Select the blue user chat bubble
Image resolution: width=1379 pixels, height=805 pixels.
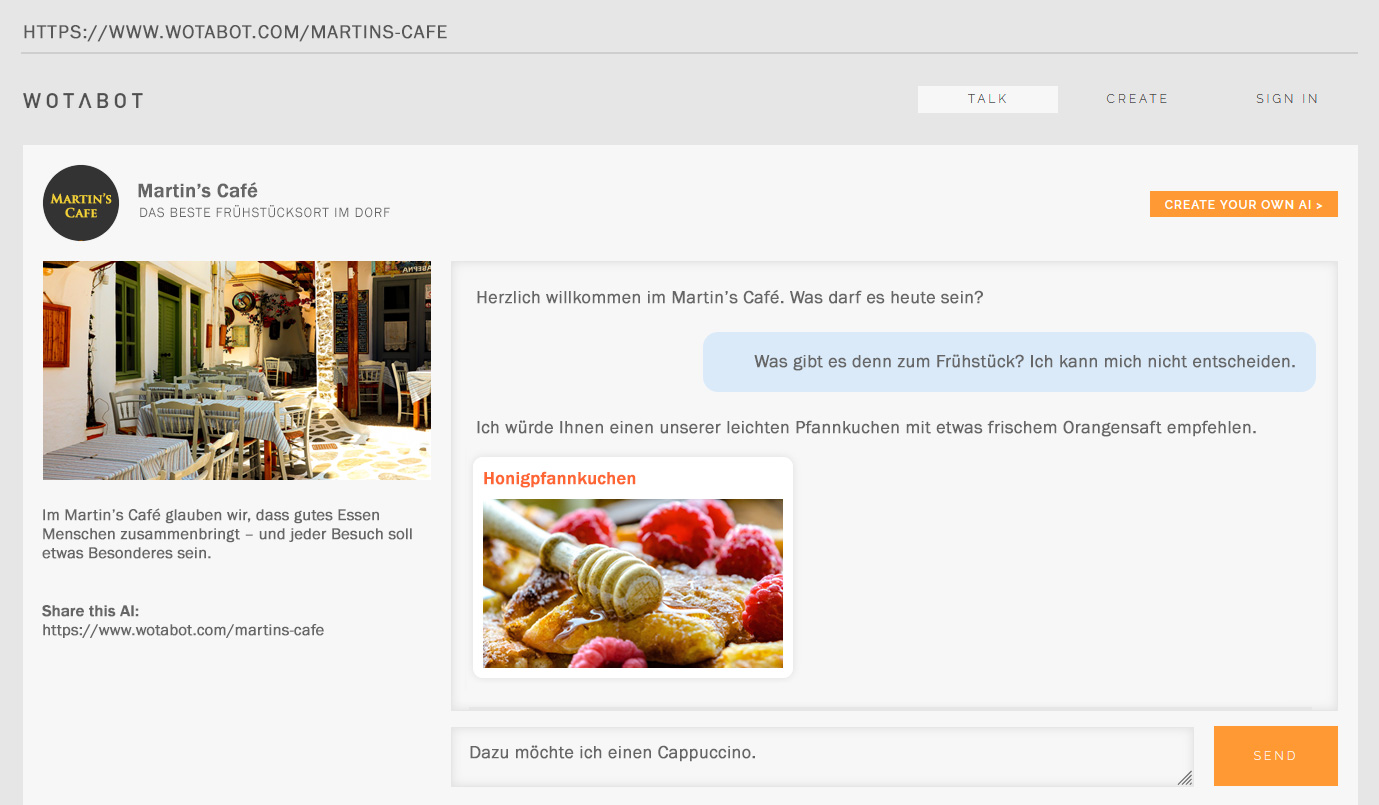1010,361
